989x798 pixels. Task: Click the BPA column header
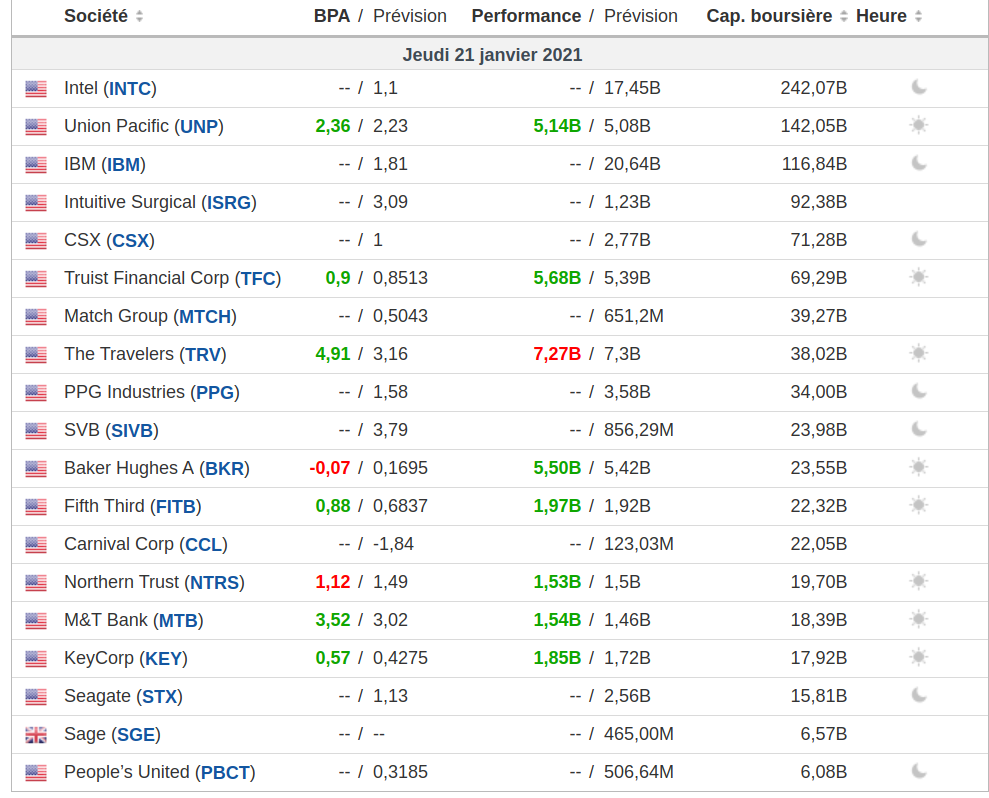pos(331,16)
